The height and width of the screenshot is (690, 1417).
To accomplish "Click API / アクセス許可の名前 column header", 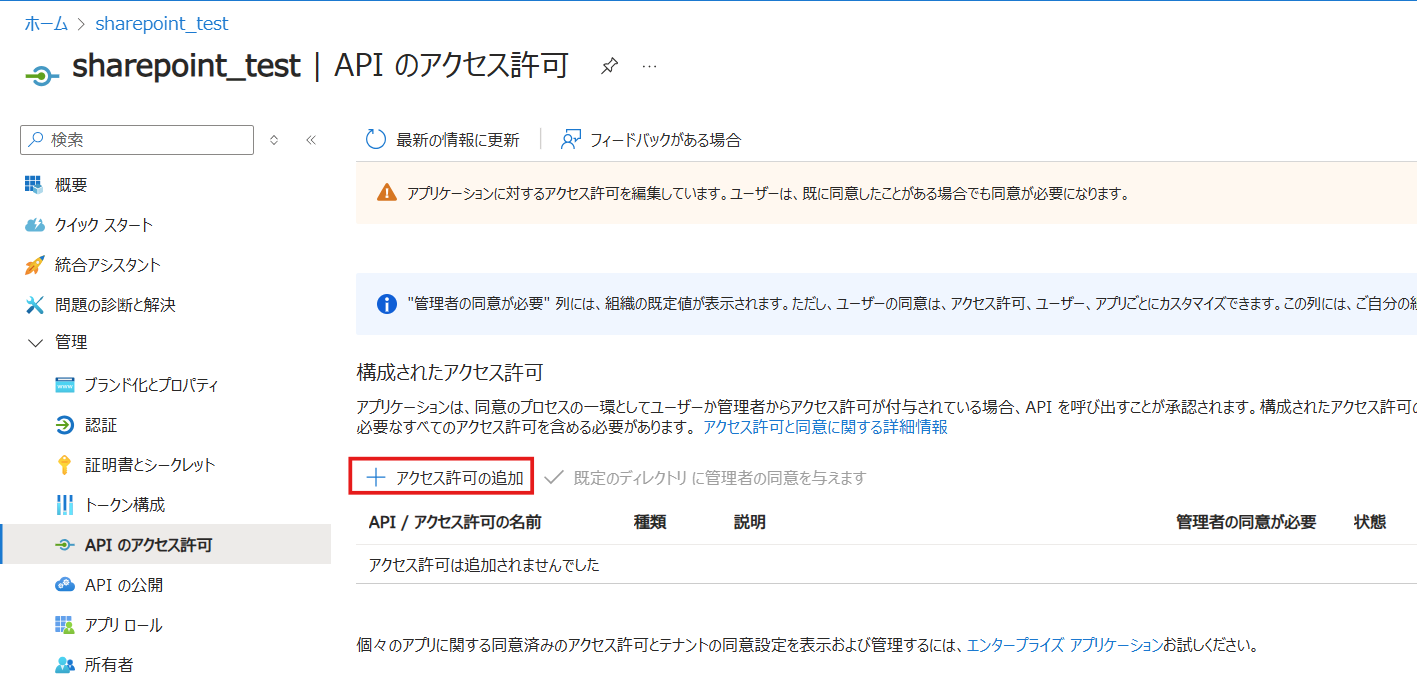I will click(455, 522).
